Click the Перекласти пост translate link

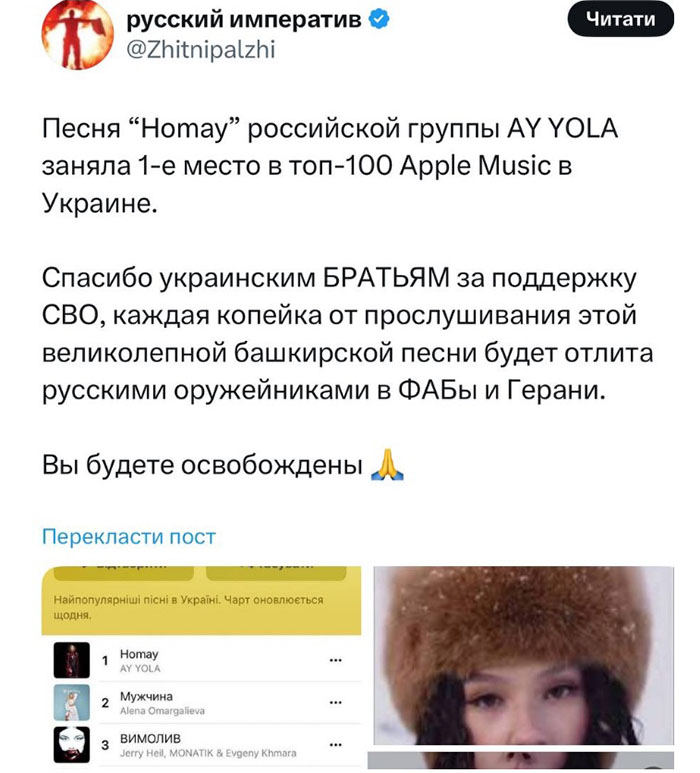click(129, 536)
